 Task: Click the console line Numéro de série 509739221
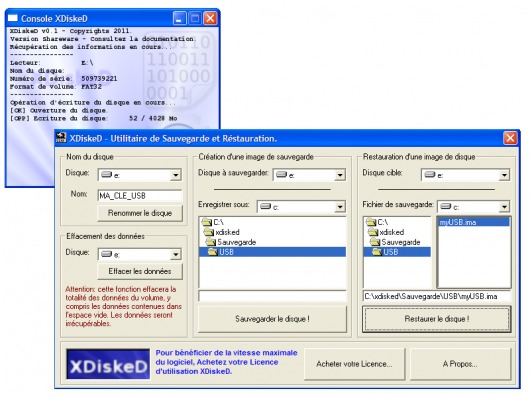[x=64, y=79]
